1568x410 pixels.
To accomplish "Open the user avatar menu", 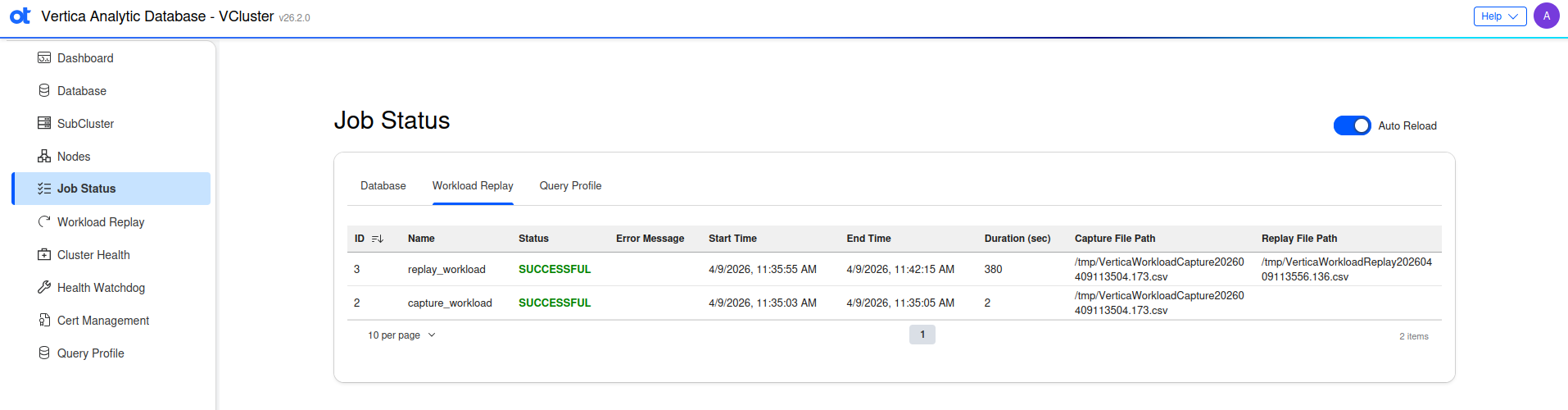I will pos(1546,16).
